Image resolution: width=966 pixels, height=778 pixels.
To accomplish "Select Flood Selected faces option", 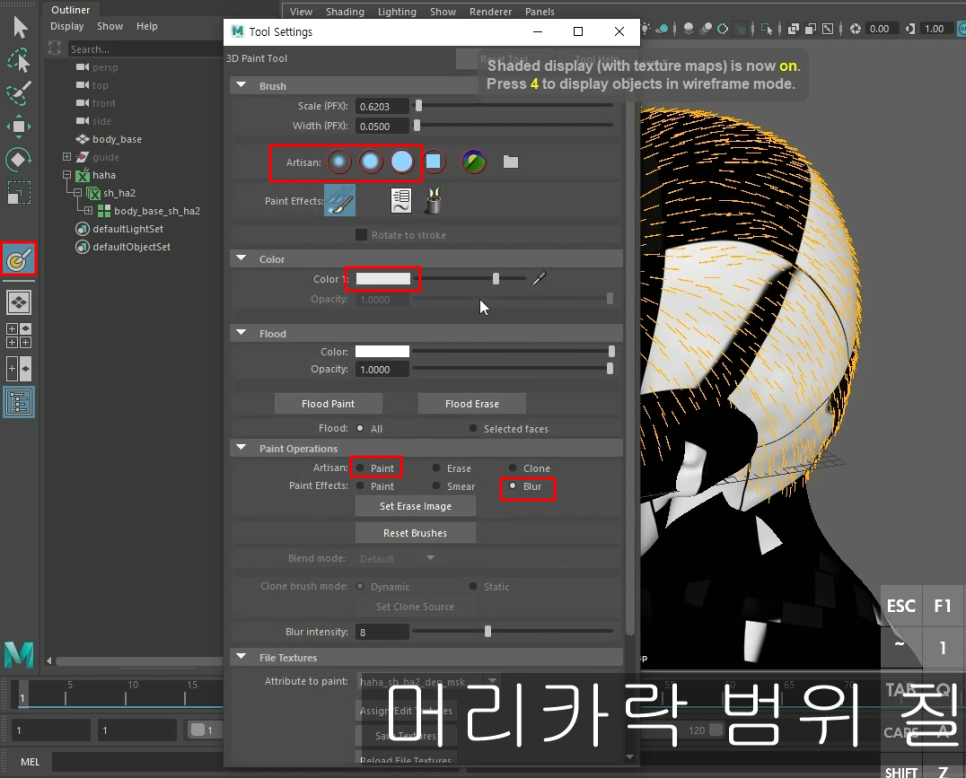I will (473, 428).
